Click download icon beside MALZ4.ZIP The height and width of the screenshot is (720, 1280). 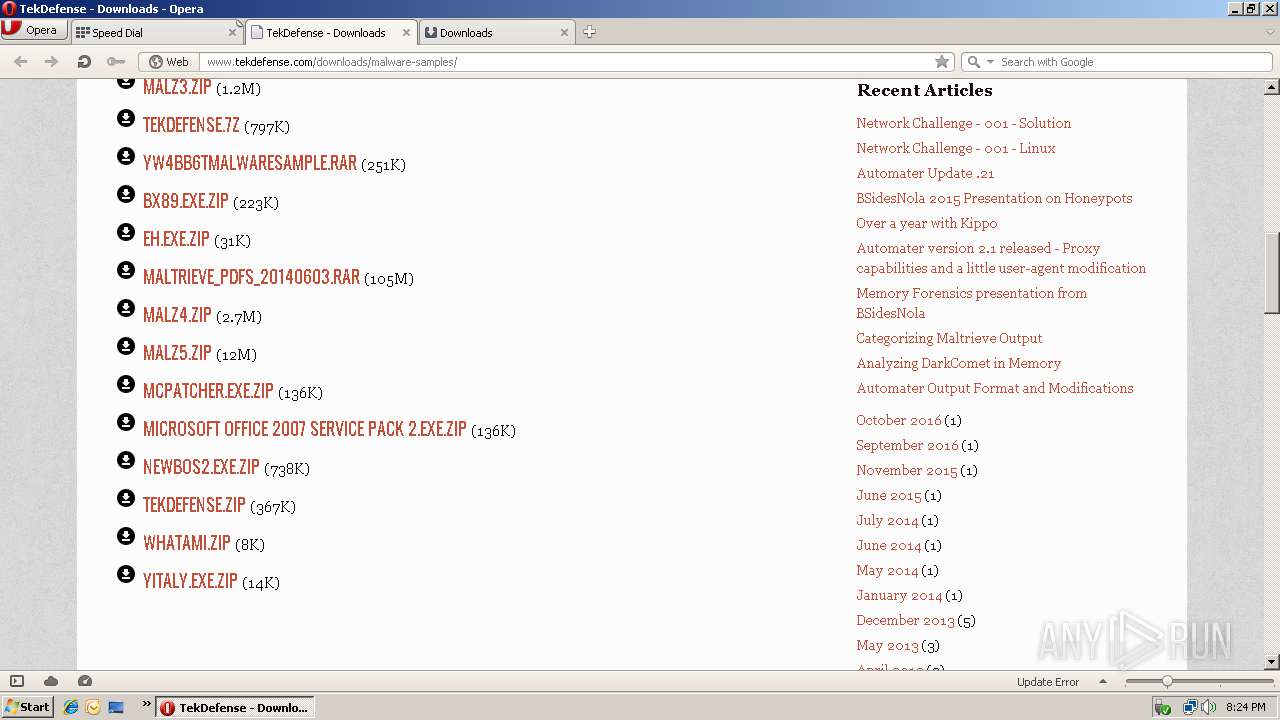point(126,308)
